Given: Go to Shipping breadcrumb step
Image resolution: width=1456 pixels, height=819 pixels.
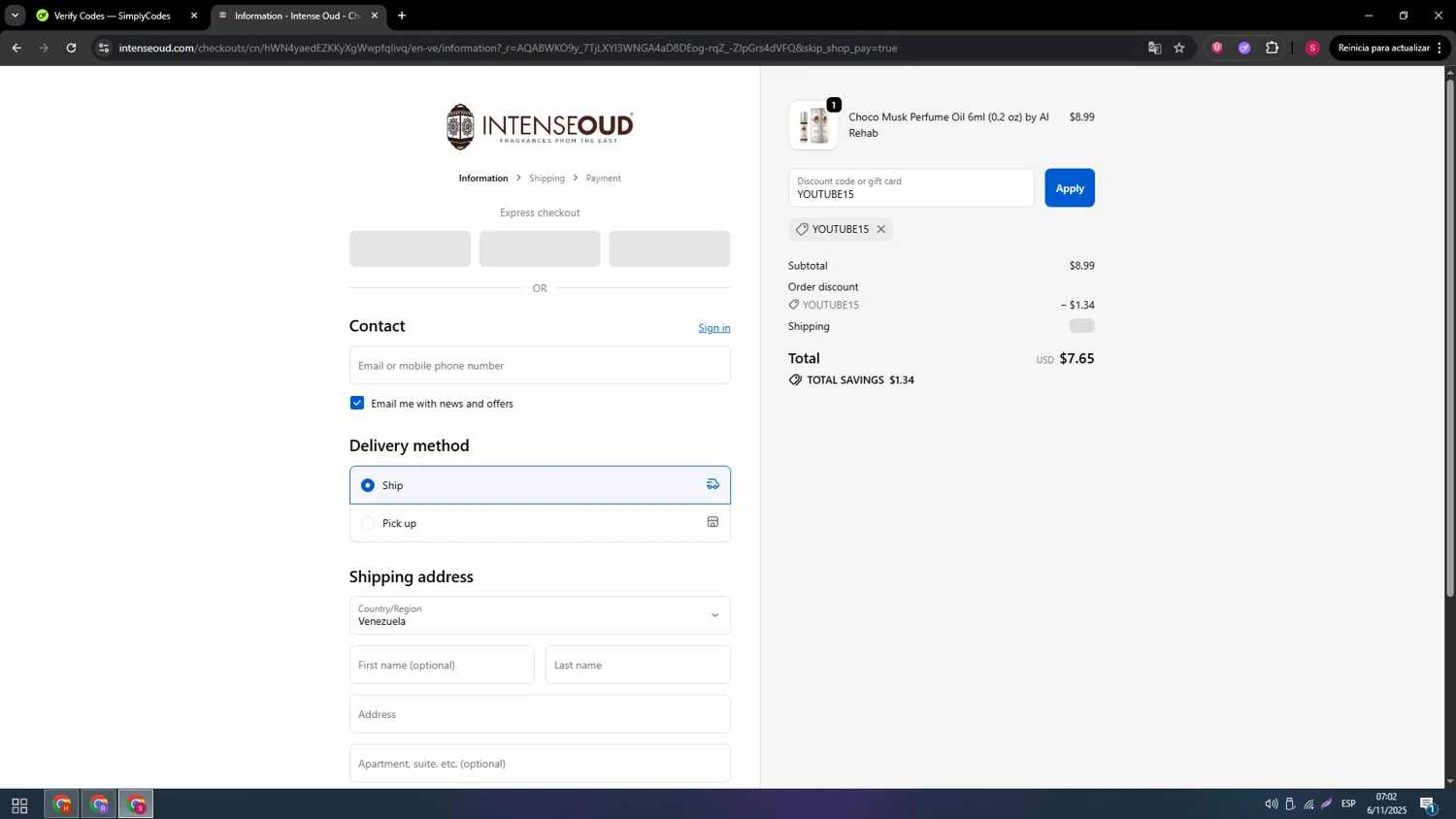Looking at the screenshot, I should 546,179.
